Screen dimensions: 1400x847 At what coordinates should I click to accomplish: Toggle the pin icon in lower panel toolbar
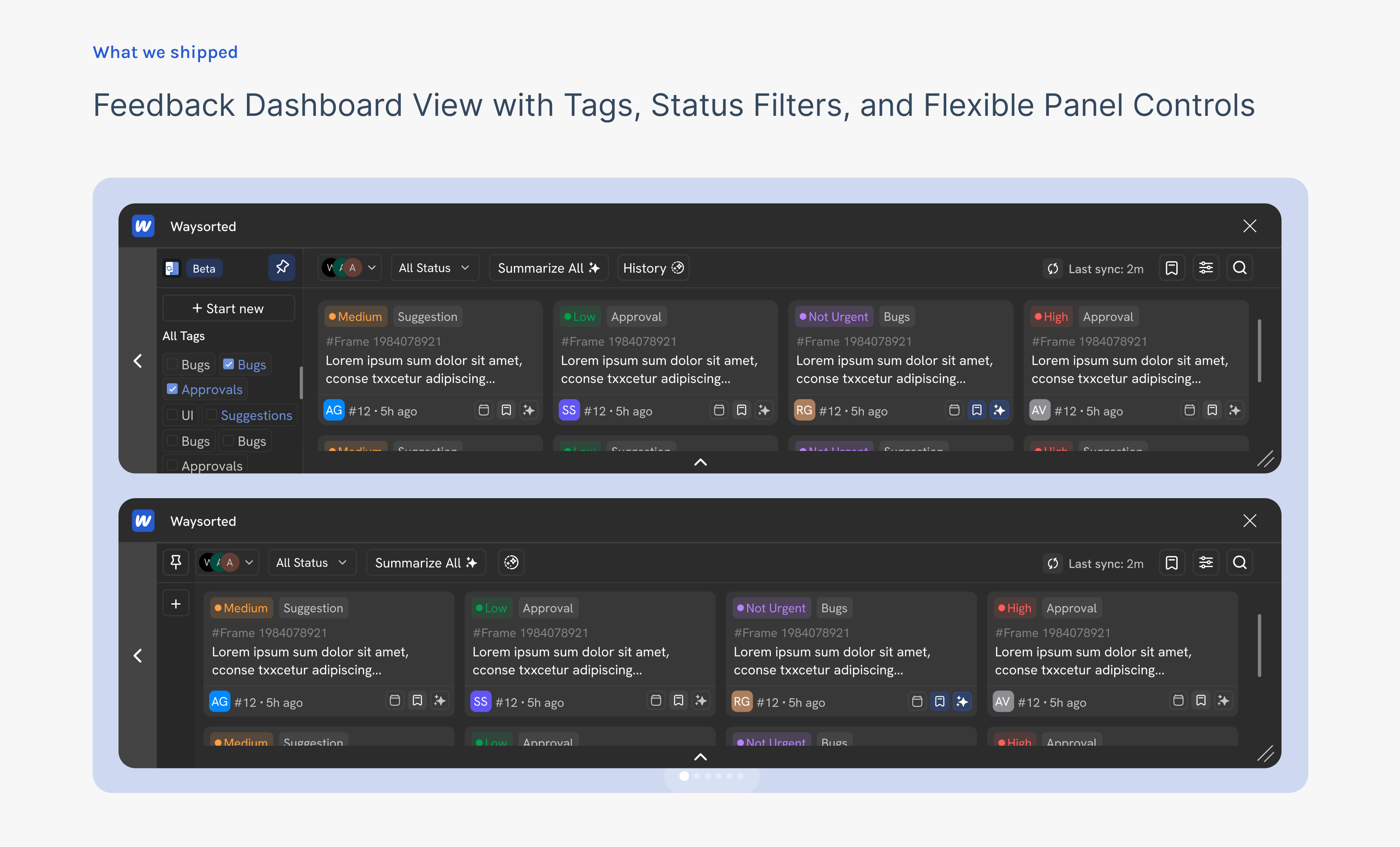(176, 563)
